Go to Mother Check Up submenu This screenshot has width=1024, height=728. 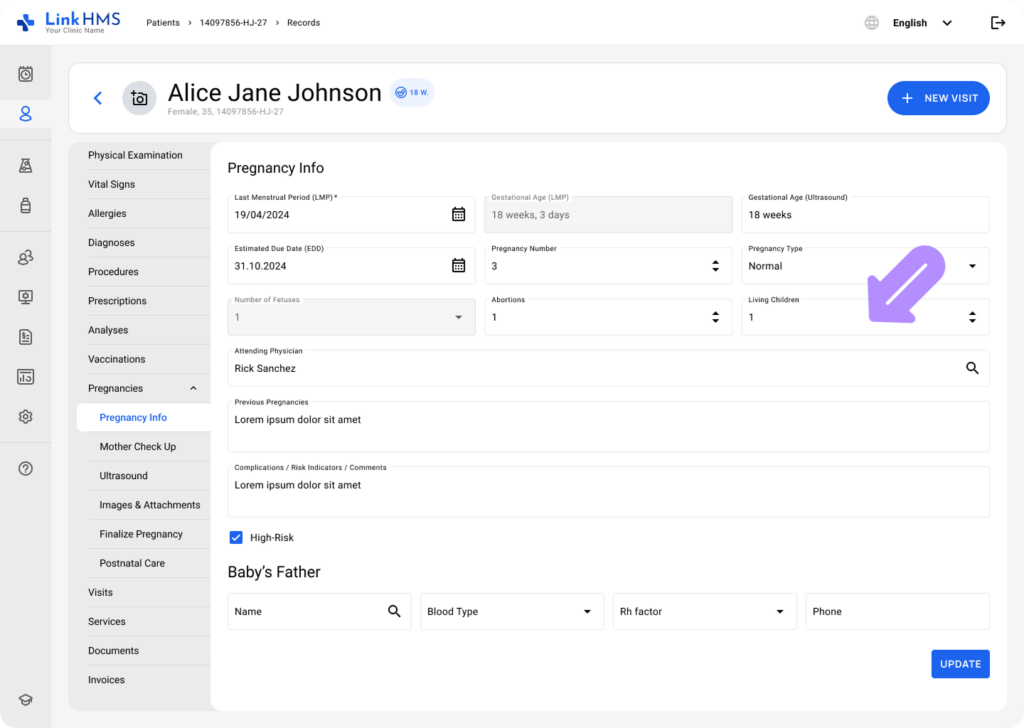[138, 447]
